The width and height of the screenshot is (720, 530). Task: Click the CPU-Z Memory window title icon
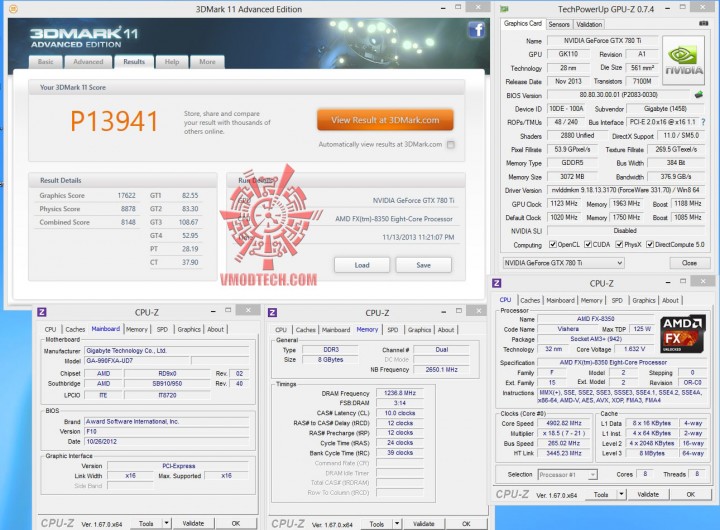click(272, 313)
